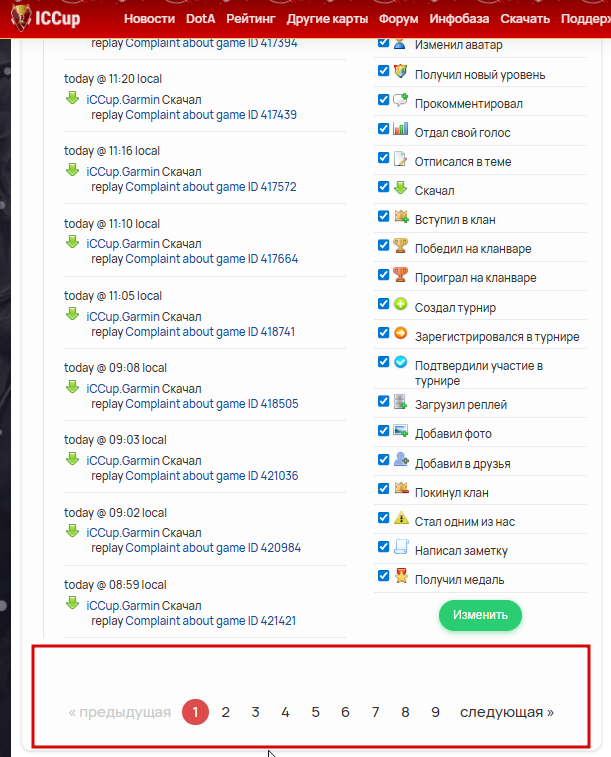Click the user icon for Добавил в друзья
Viewport: 611px width, 757px height.
(x=401, y=459)
